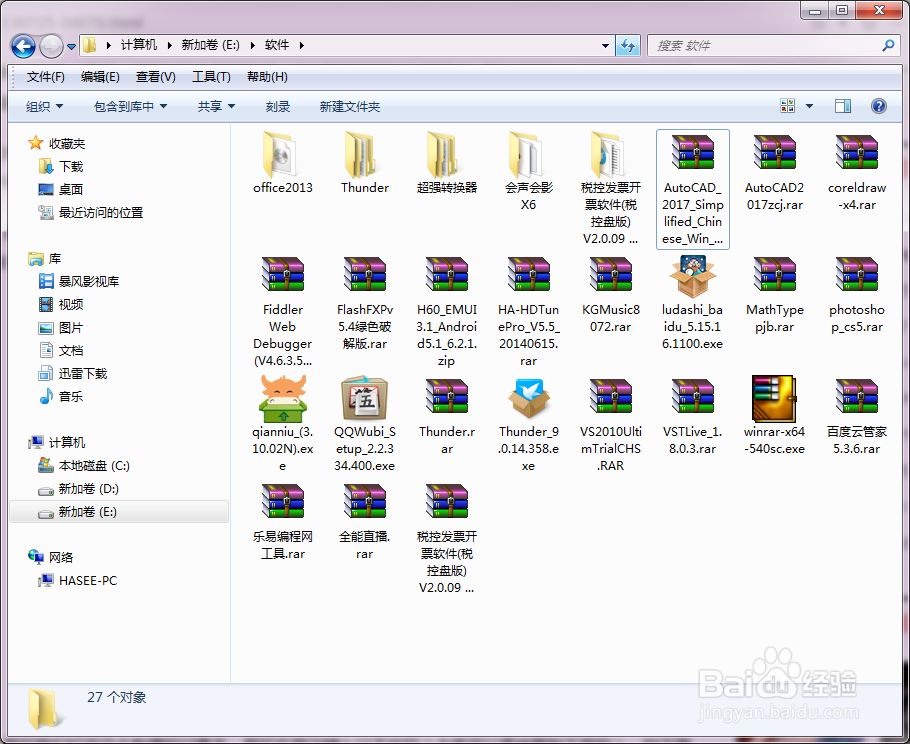Open the 查看(V) menu
910x744 pixels.
click(x=155, y=77)
